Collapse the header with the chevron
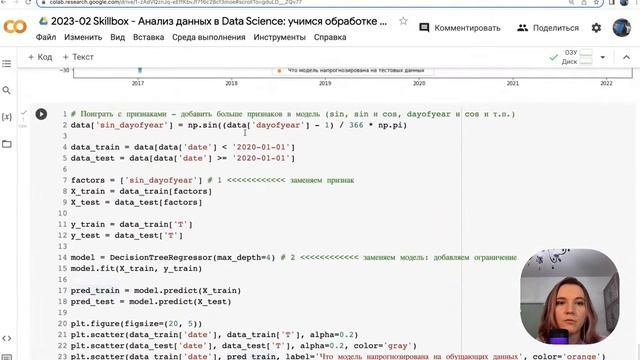 626,57
